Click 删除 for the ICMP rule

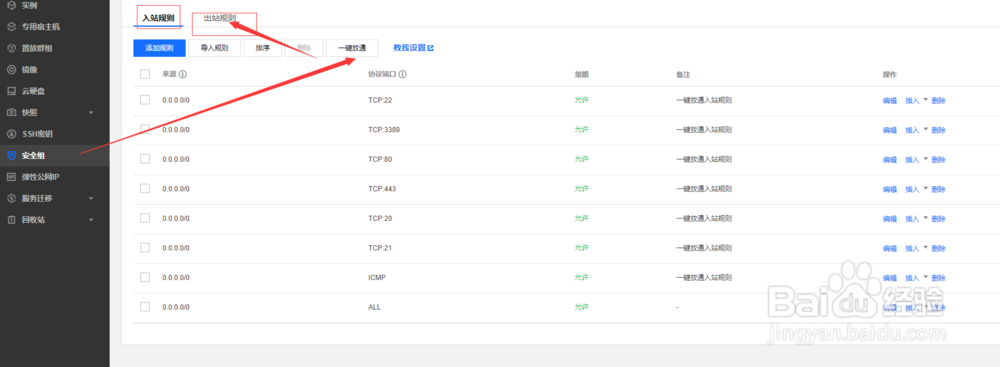(x=938, y=278)
